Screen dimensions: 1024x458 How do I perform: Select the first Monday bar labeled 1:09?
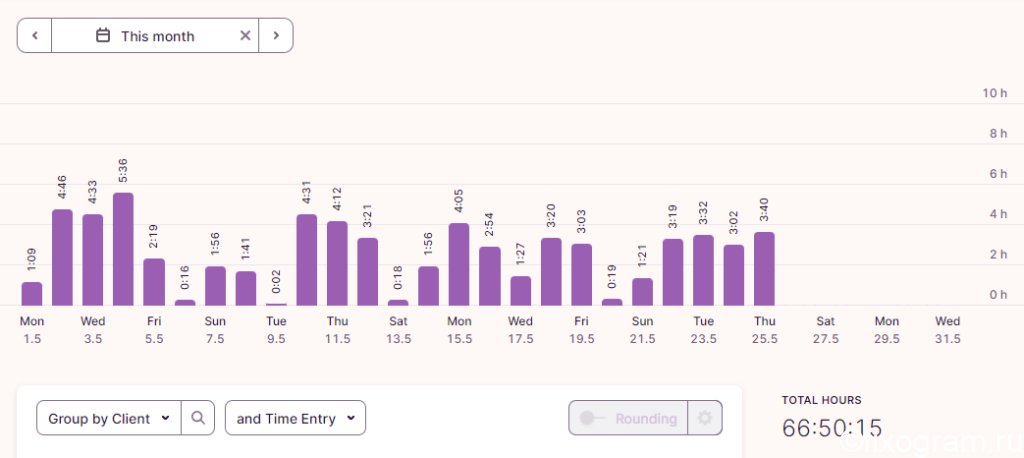[x=32, y=294]
